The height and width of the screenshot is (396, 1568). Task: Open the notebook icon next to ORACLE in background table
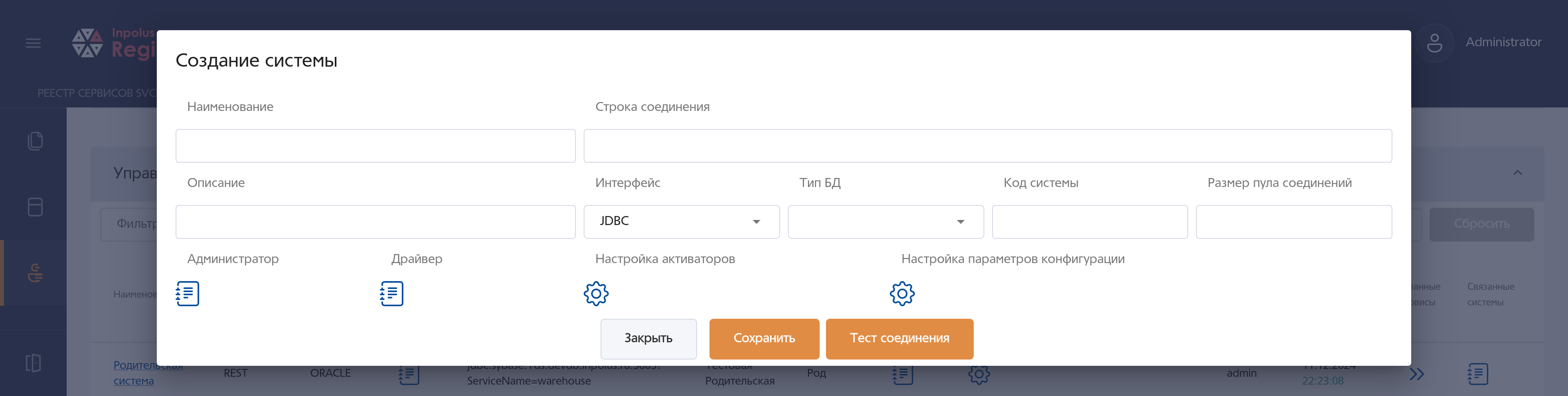(409, 374)
